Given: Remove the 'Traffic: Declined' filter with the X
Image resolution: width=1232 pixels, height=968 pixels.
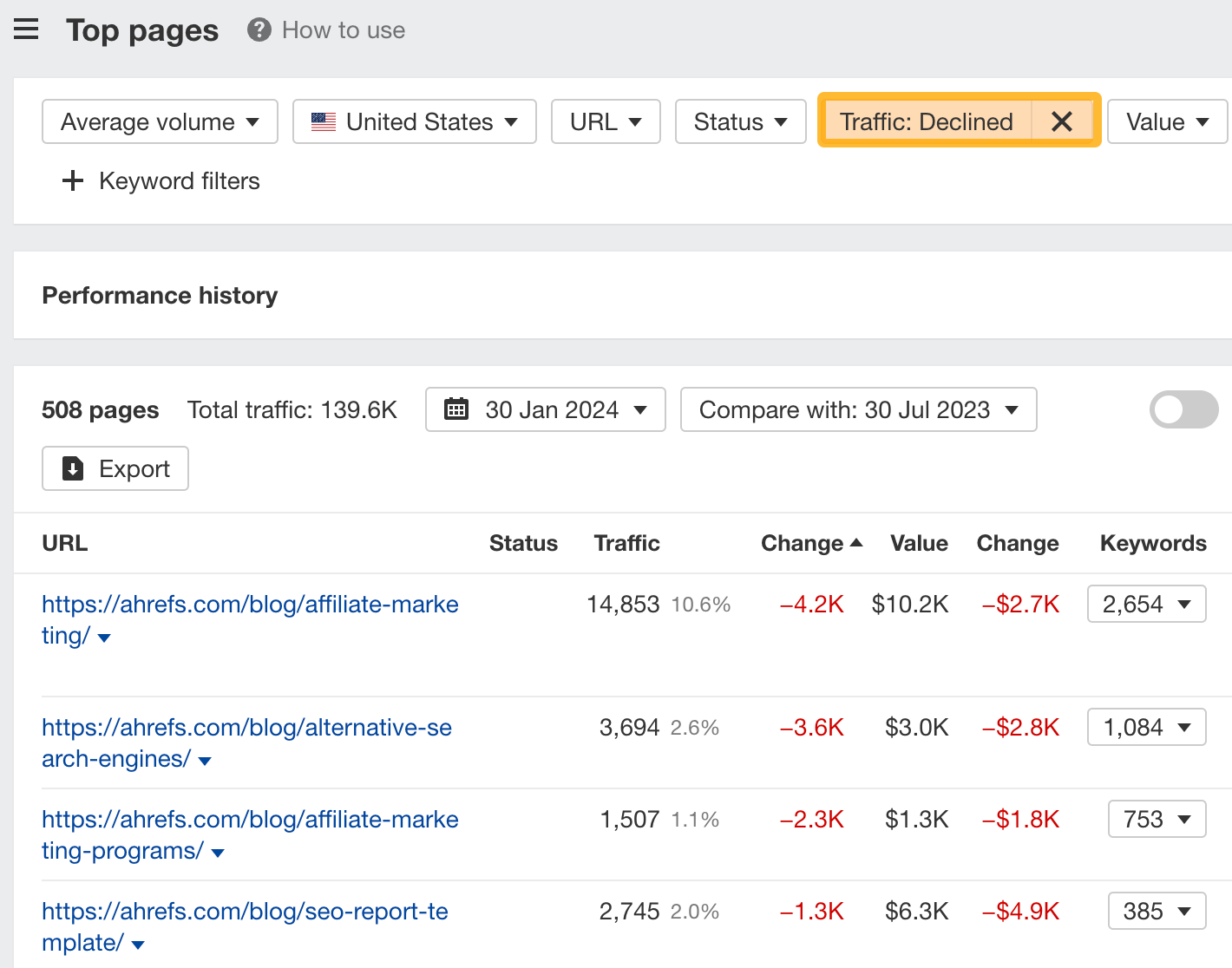Looking at the screenshot, I should click(x=1062, y=121).
